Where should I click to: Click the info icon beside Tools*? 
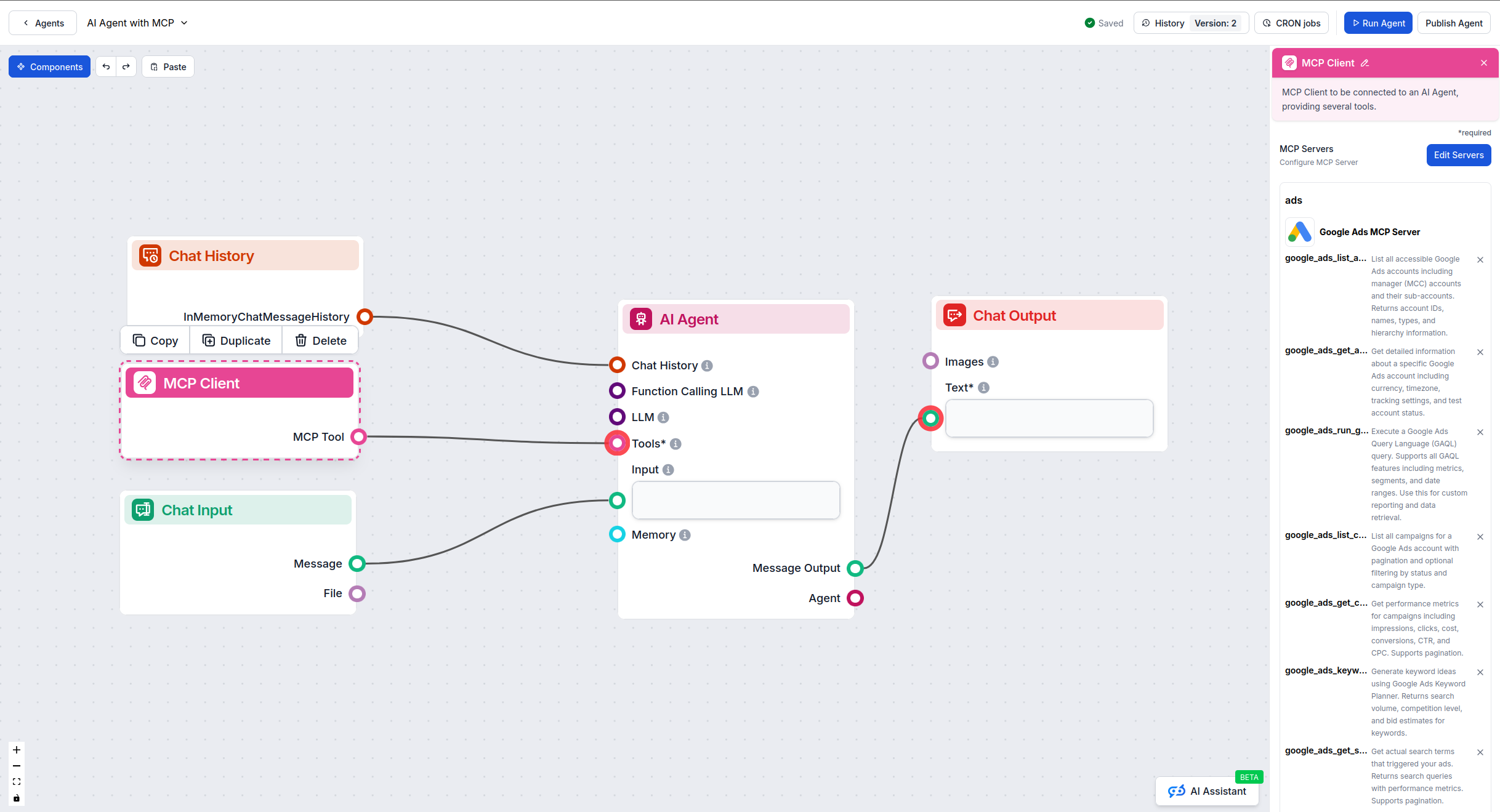[675, 444]
